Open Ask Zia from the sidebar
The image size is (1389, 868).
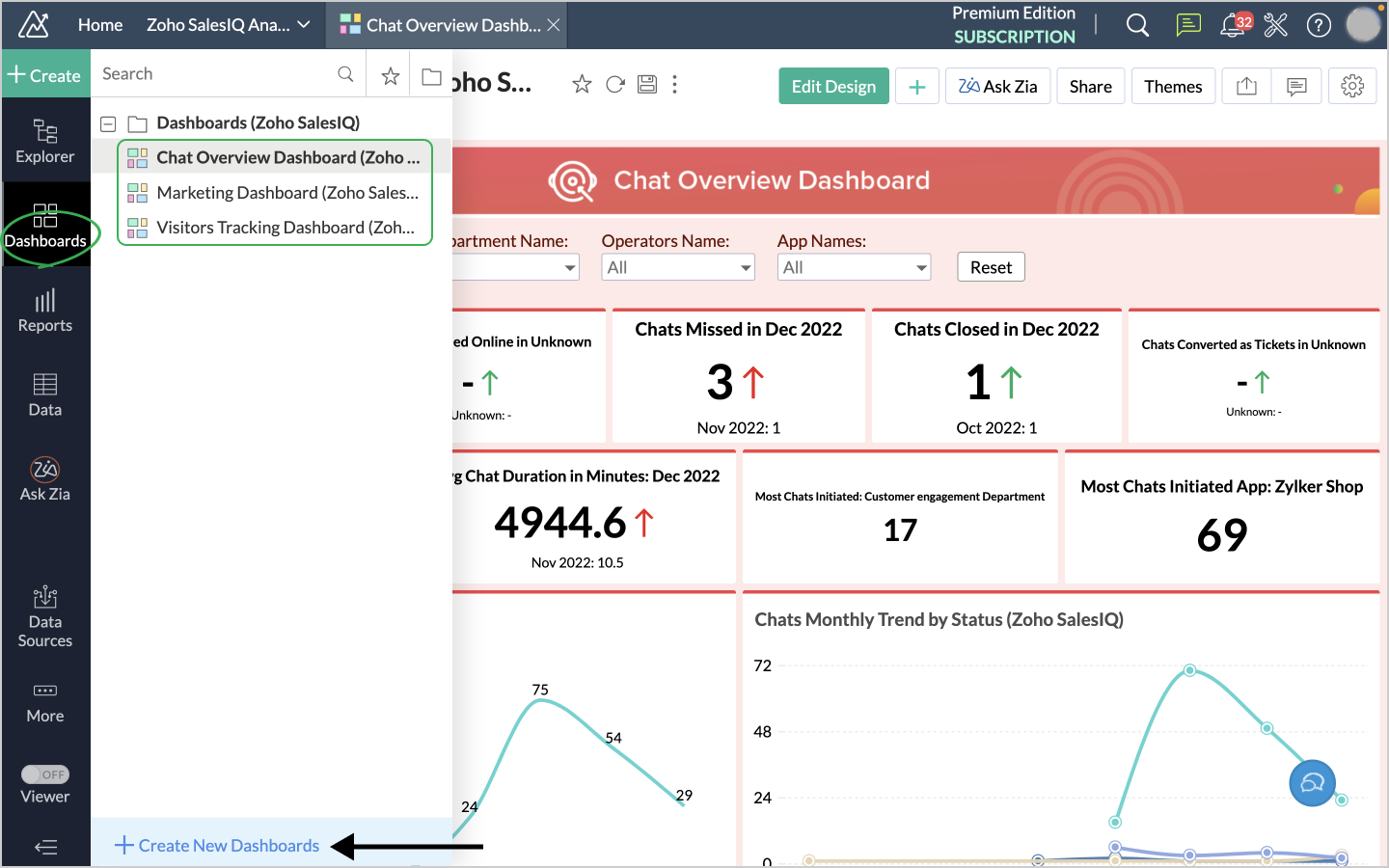coord(45,479)
